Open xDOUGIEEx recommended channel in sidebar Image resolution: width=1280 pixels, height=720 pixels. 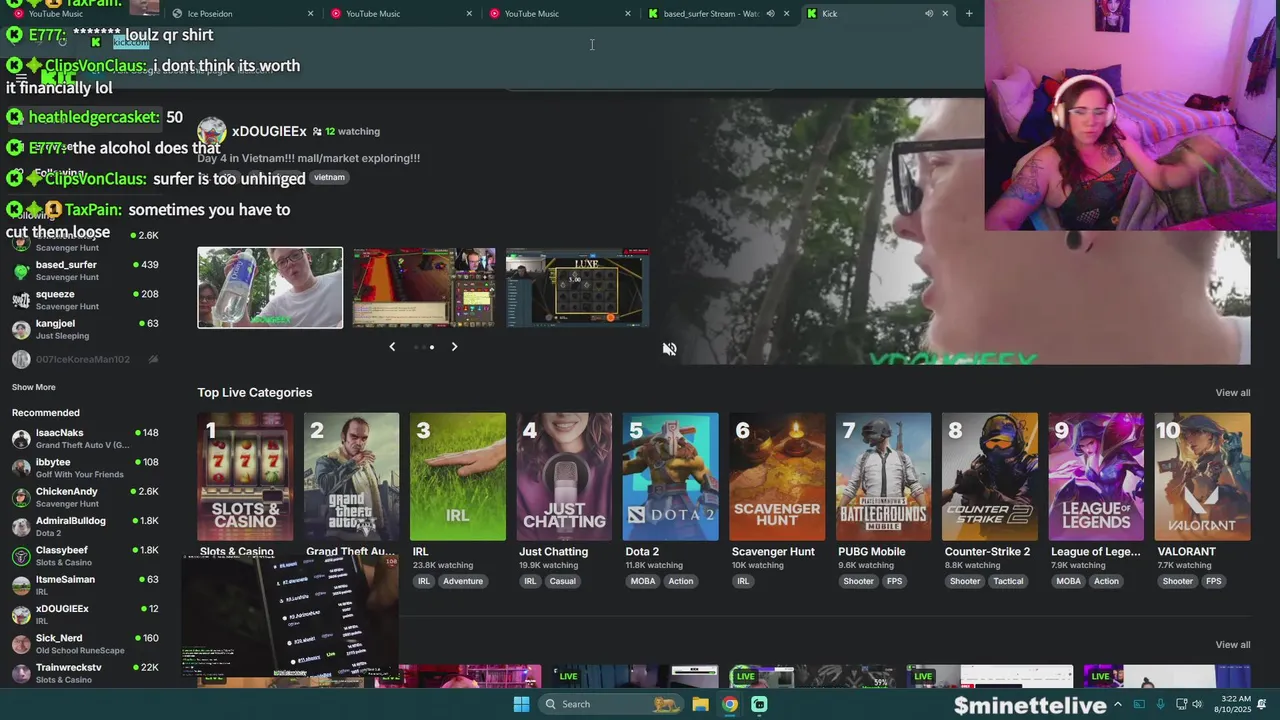pyautogui.click(x=85, y=614)
